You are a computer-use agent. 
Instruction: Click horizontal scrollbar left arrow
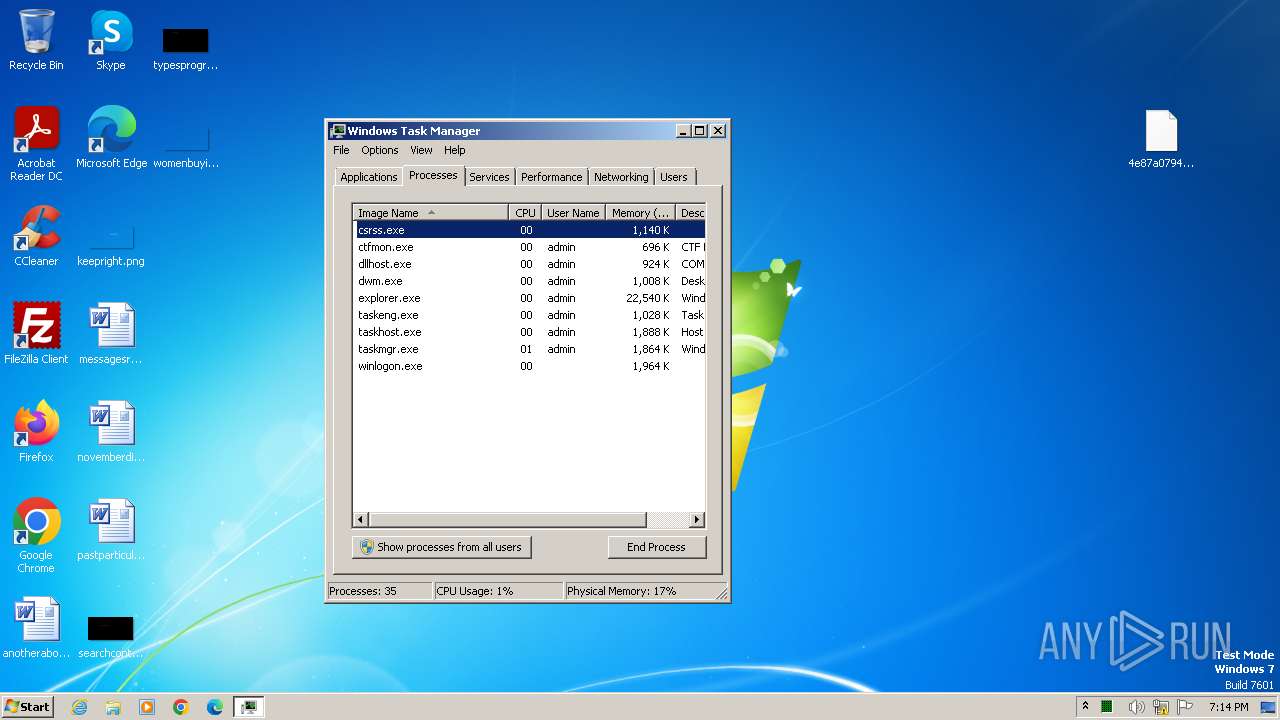(x=361, y=520)
